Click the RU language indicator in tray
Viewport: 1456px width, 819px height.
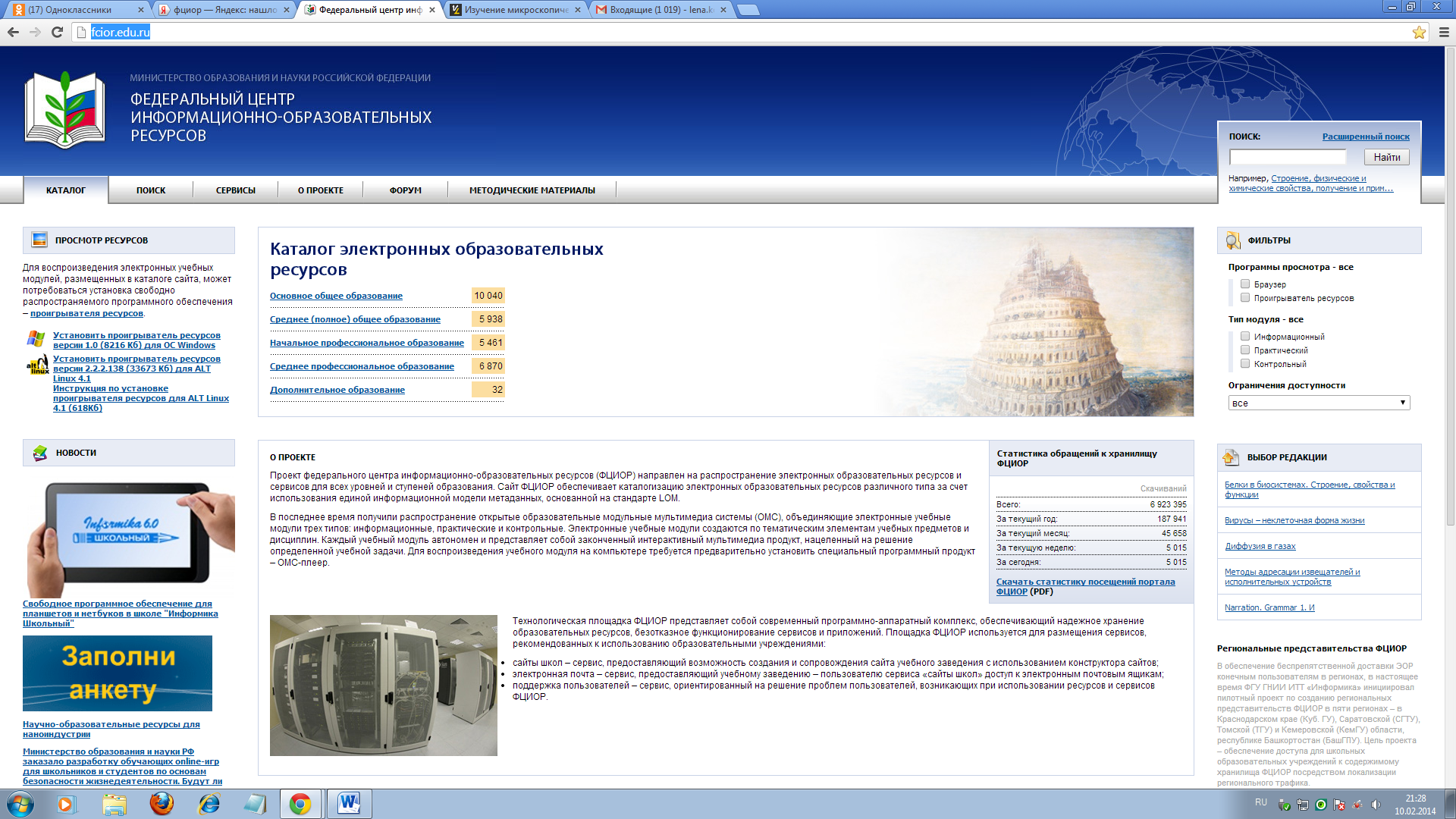[x=1261, y=802]
